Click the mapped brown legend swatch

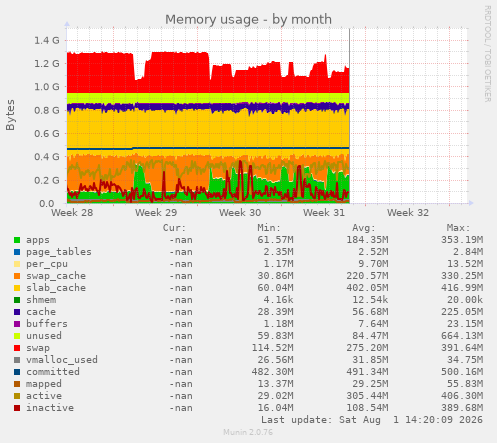click(17, 384)
